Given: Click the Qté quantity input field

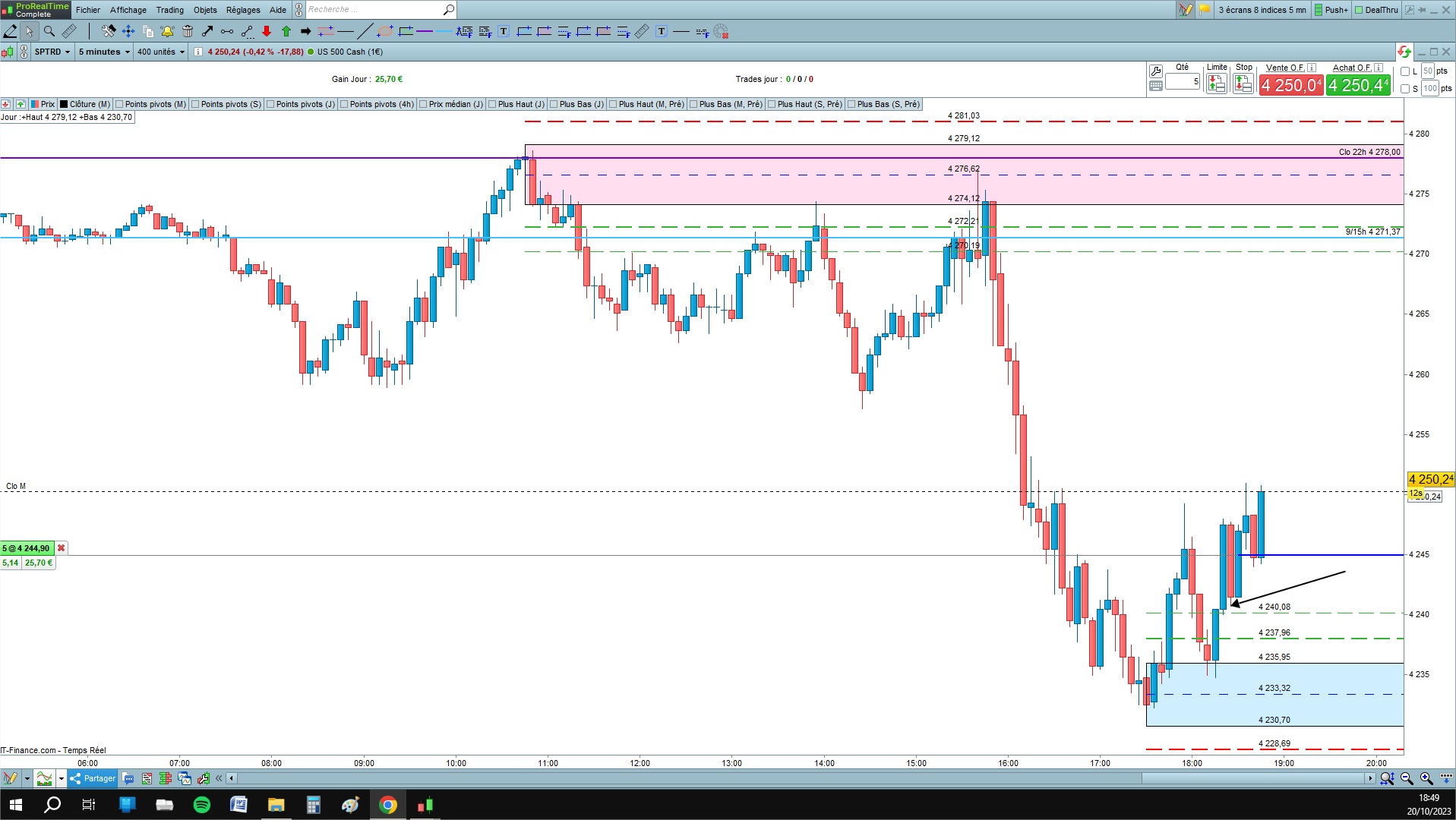Looking at the screenshot, I should [x=1183, y=81].
